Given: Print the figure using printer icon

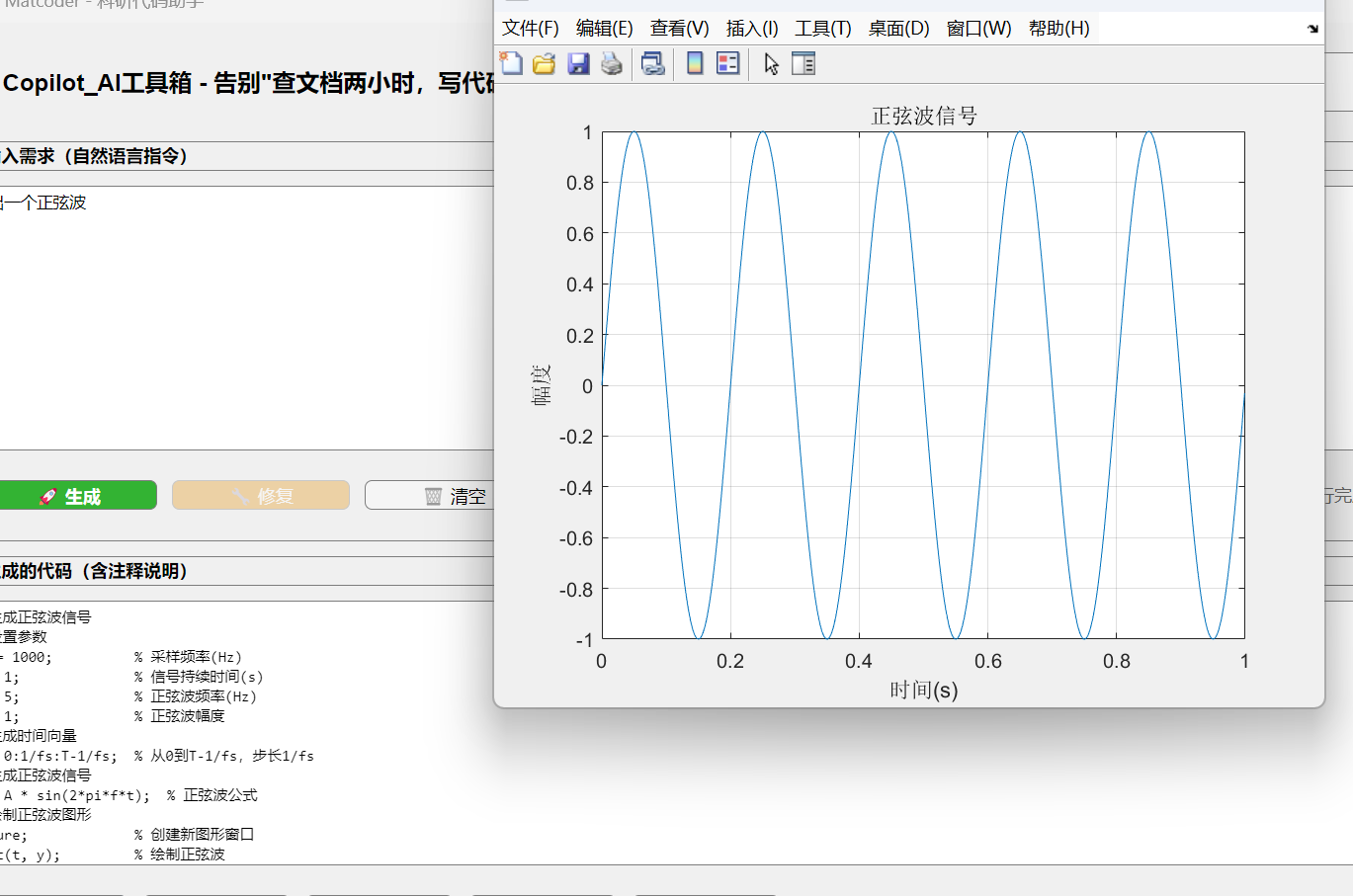Looking at the screenshot, I should [612, 64].
